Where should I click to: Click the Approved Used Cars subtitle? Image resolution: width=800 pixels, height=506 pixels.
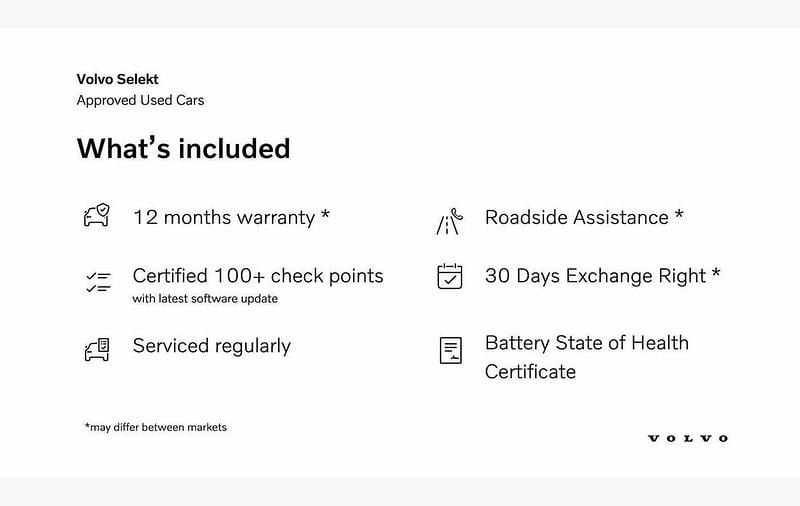[140, 100]
